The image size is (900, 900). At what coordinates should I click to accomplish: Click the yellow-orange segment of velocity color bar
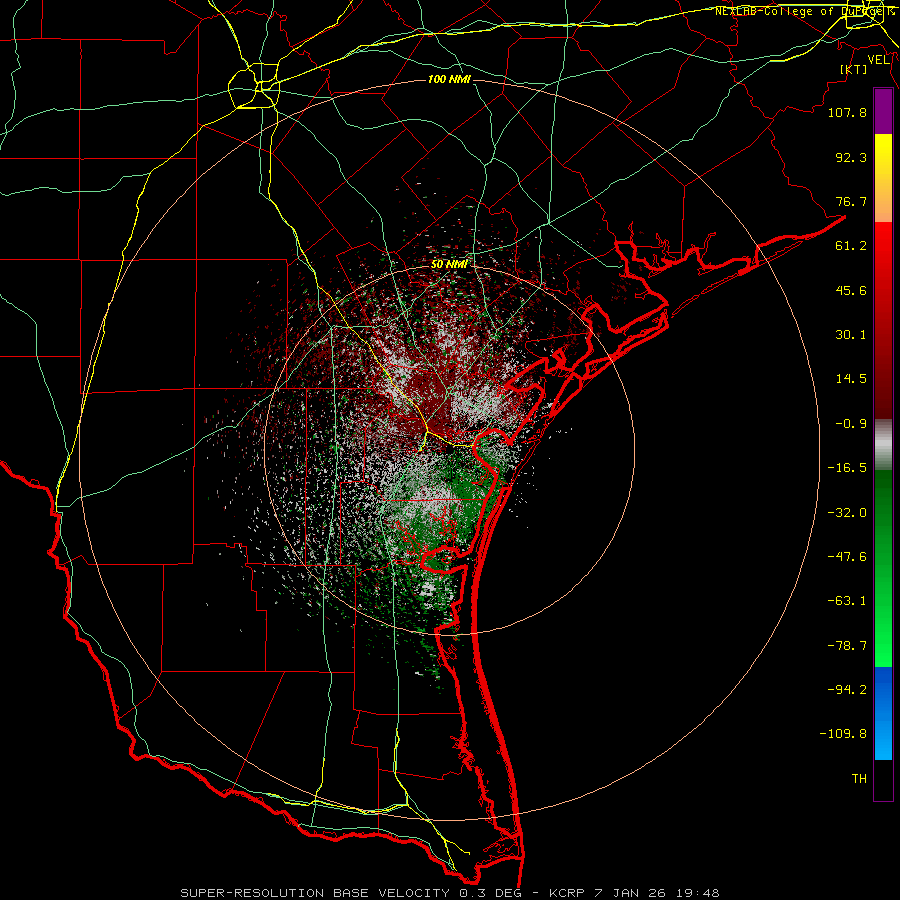coord(883,178)
